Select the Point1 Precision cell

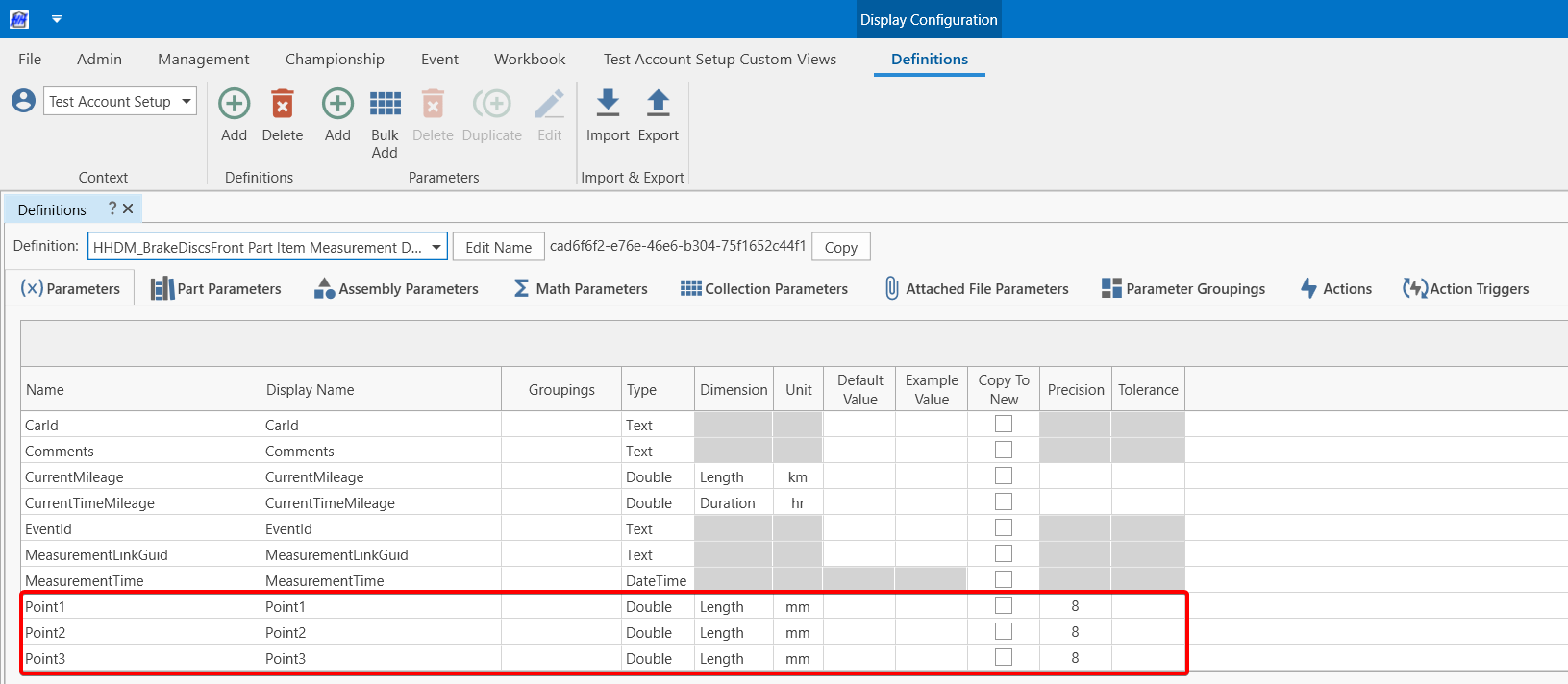[x=1075, y=606]
